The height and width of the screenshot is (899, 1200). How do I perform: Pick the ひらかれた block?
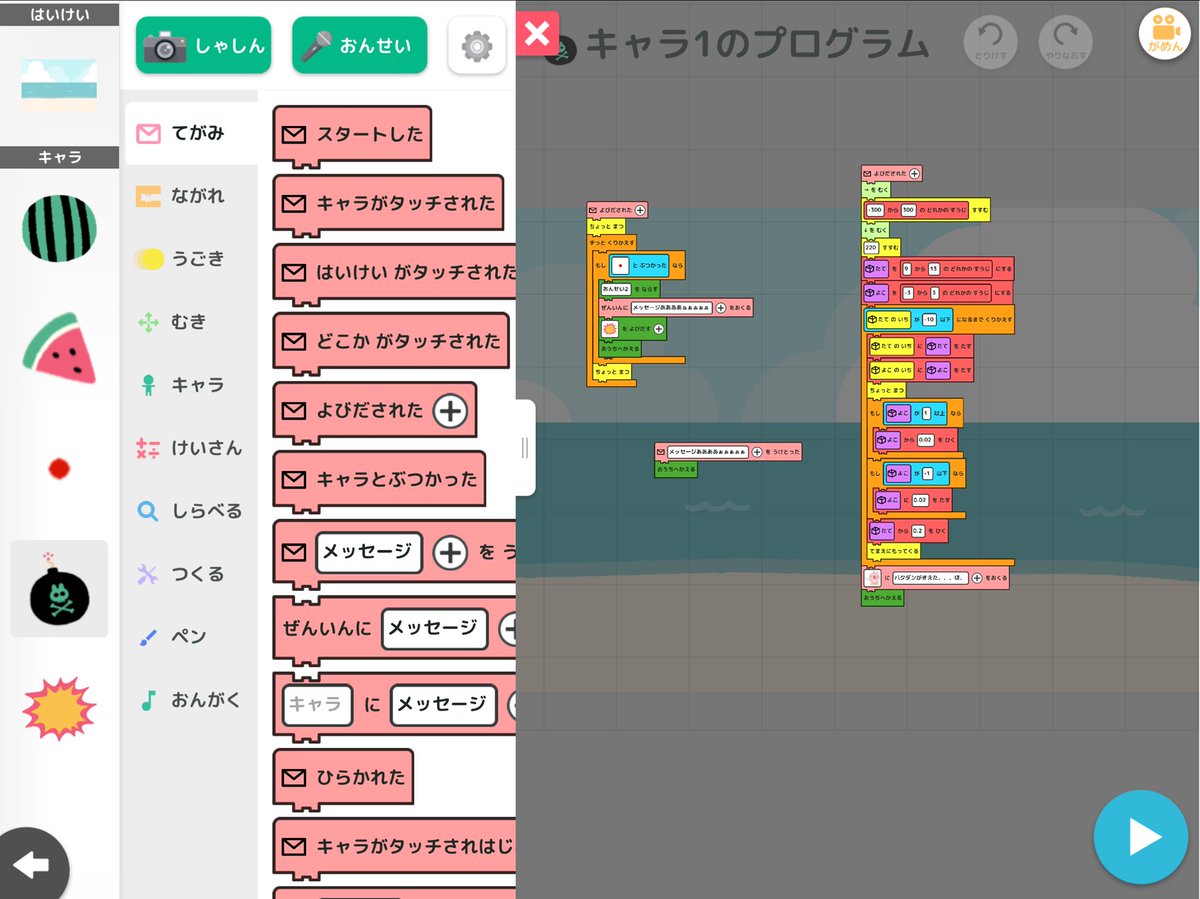(x=343, y=777)
